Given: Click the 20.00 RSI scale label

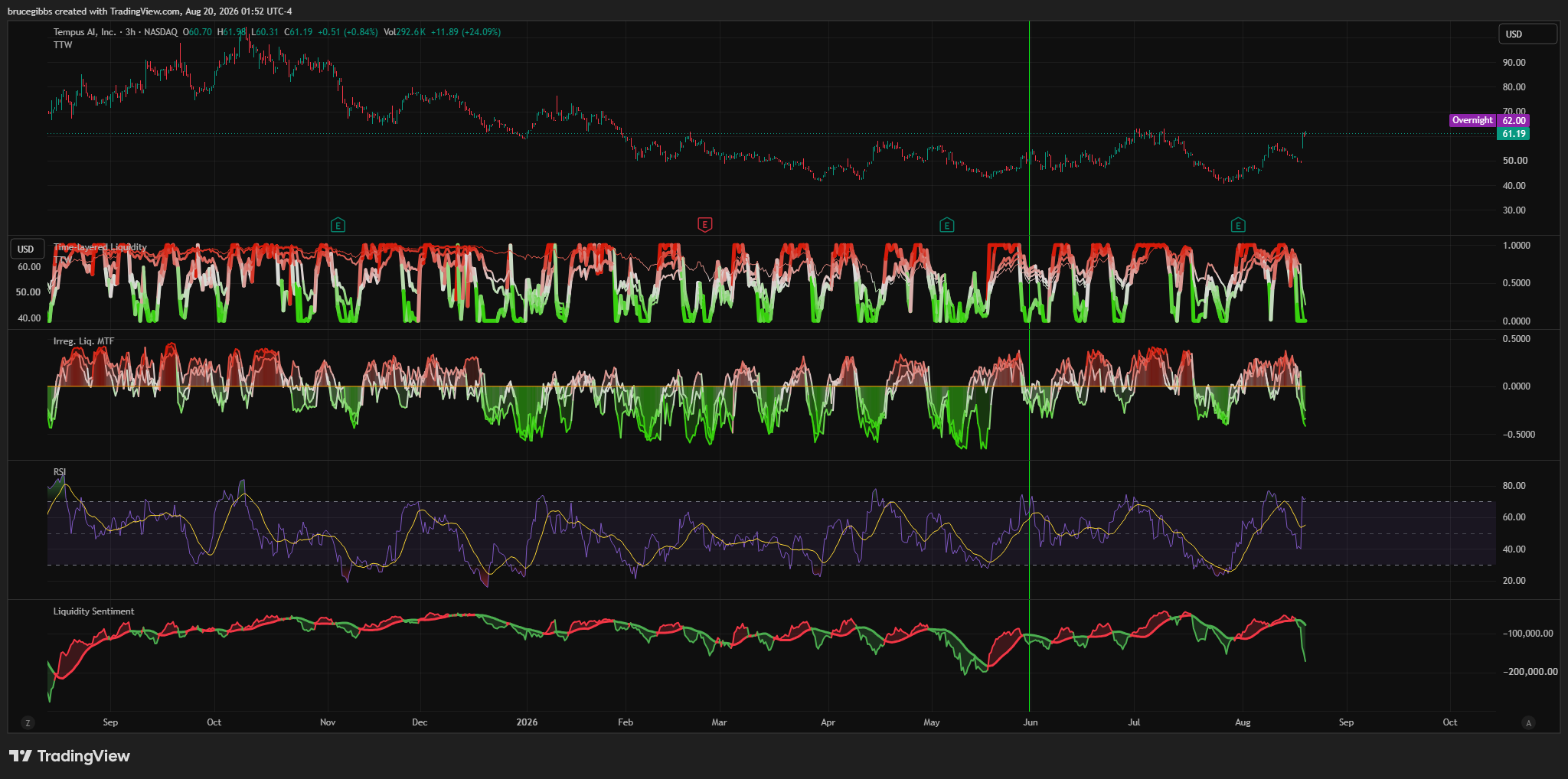Looking at the screenshot, I should tap(1514, 581).
